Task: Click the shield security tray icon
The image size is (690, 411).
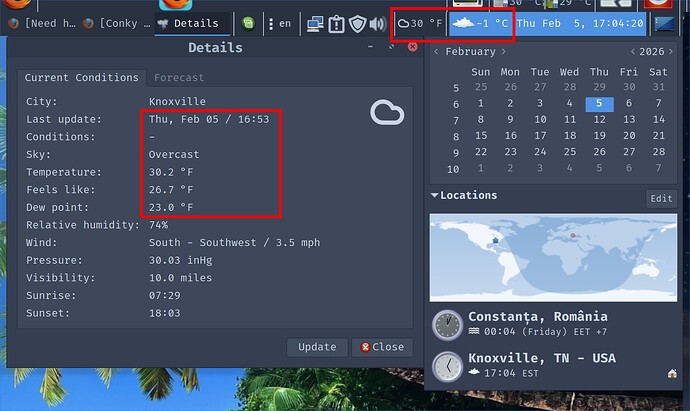Action: tap(357, 24)
